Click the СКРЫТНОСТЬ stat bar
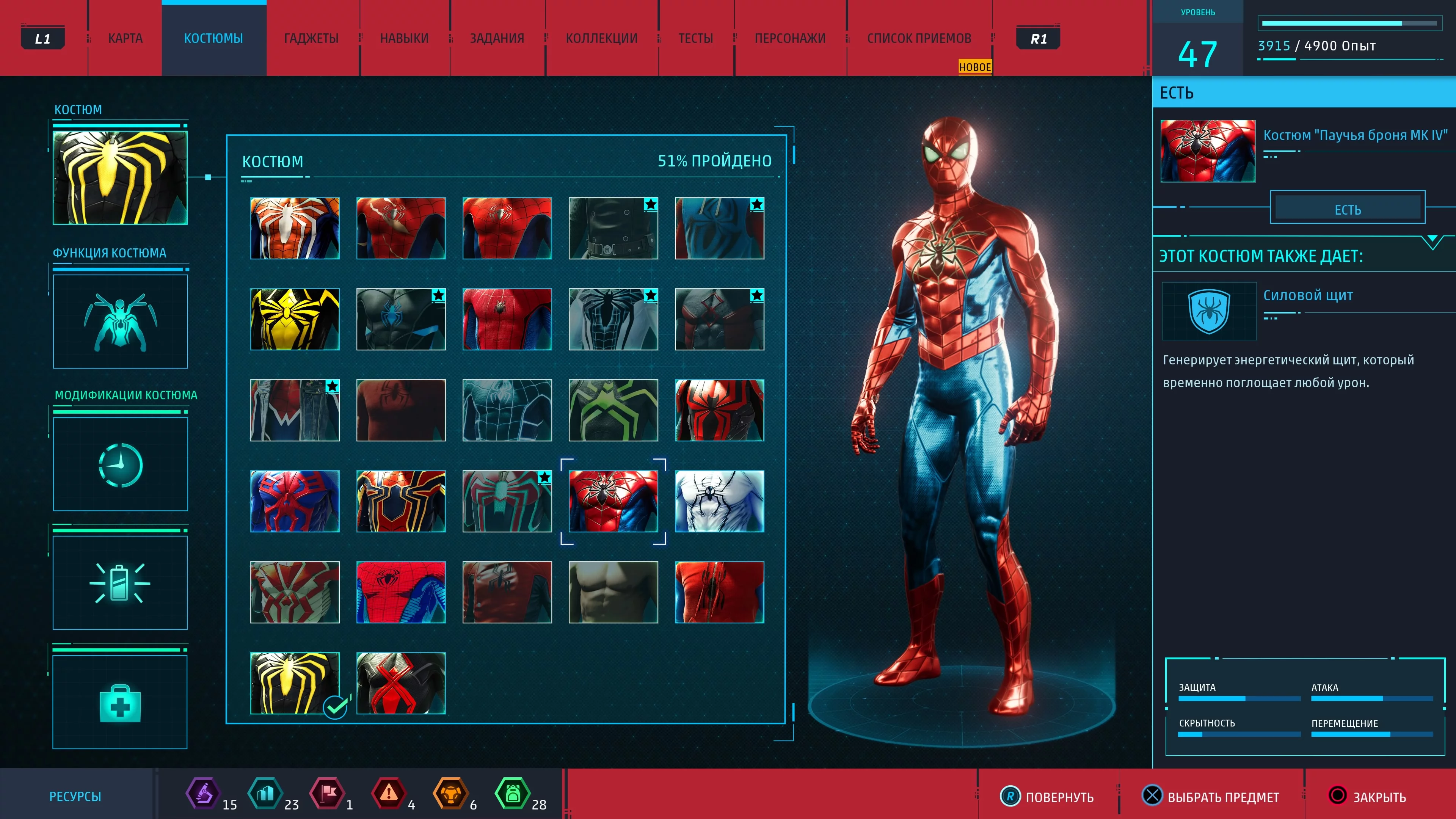The width and height of the screenshot is (1456, 819). [x=1239, y=734]
